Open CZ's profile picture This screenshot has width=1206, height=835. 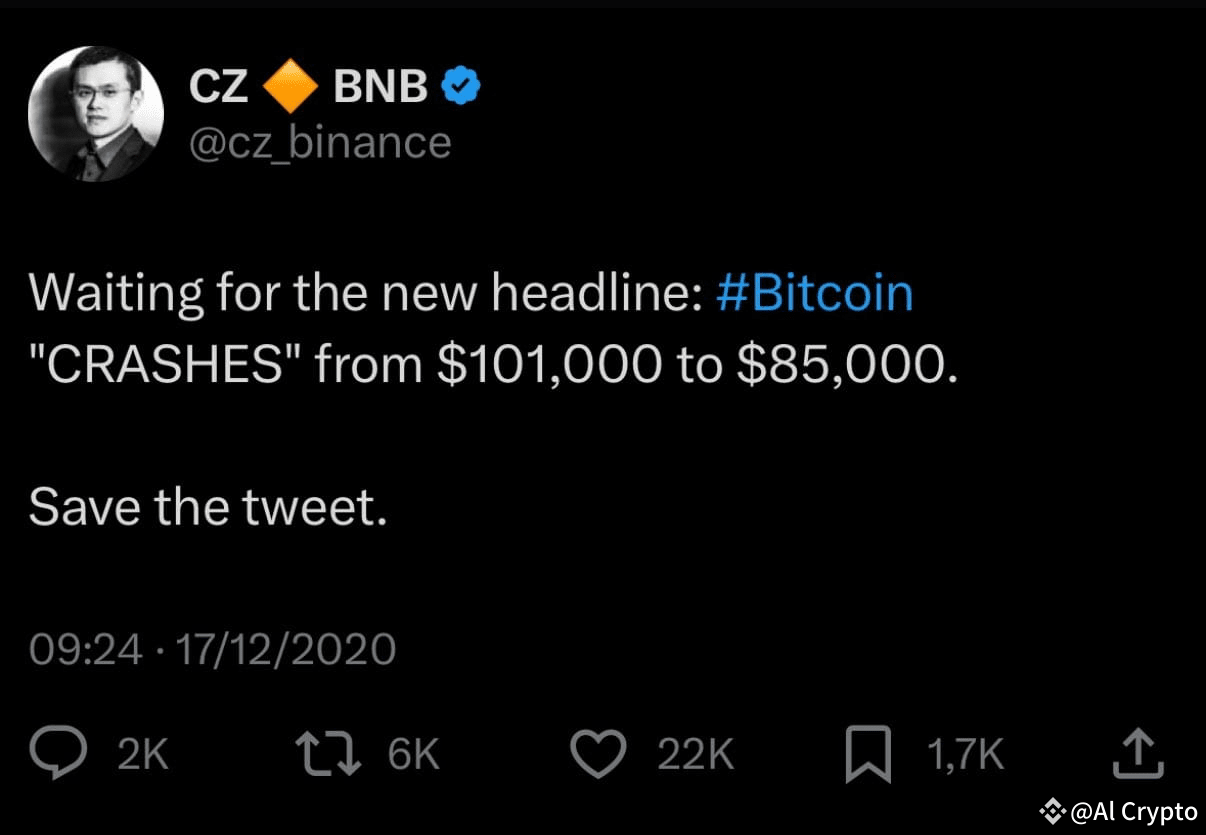click(95, 113)
